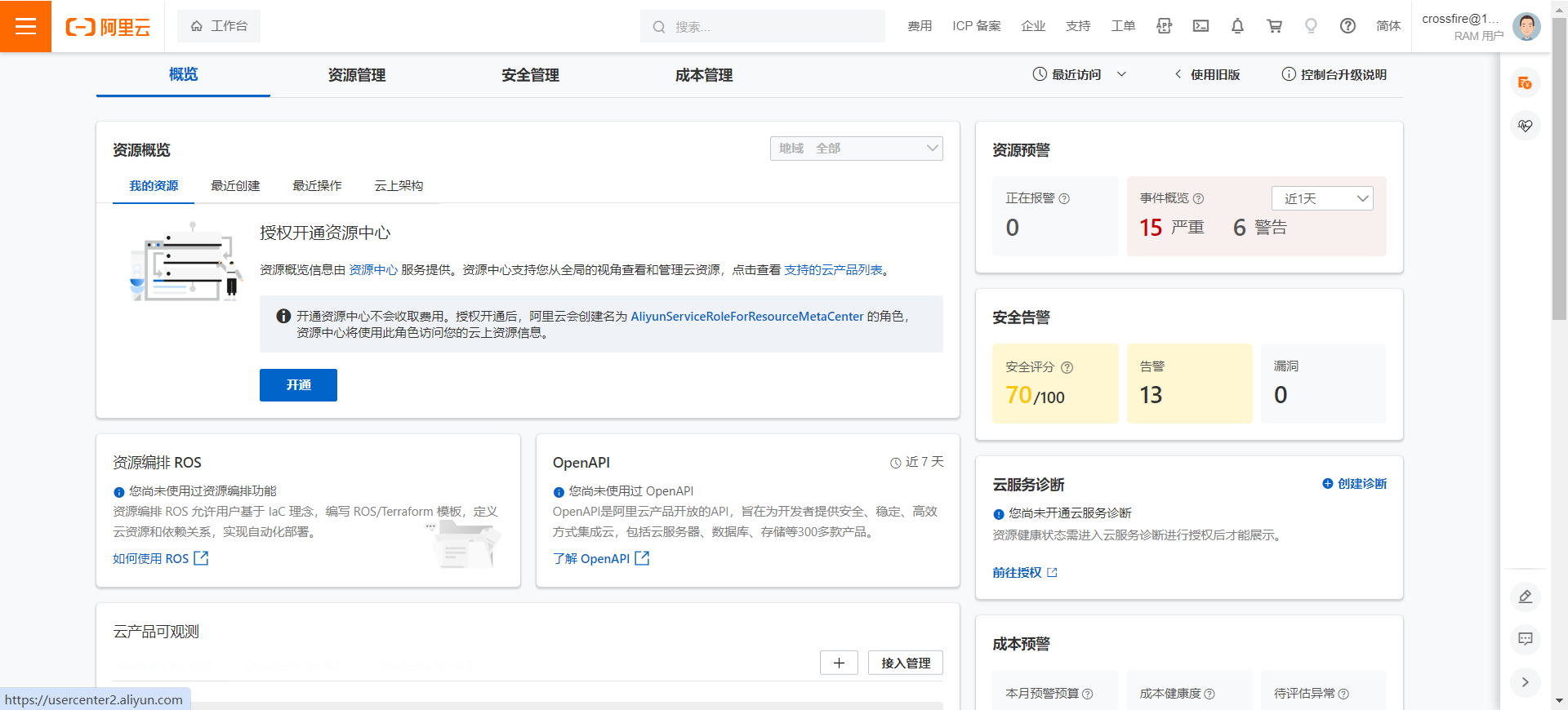Open the notifications bell

pos(1237,26)
